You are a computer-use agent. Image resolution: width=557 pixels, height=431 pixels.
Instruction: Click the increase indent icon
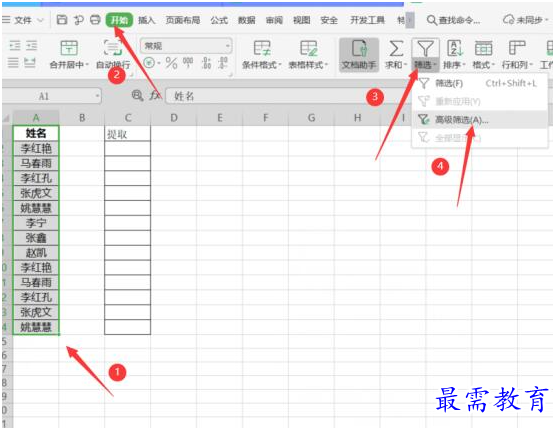31,45
